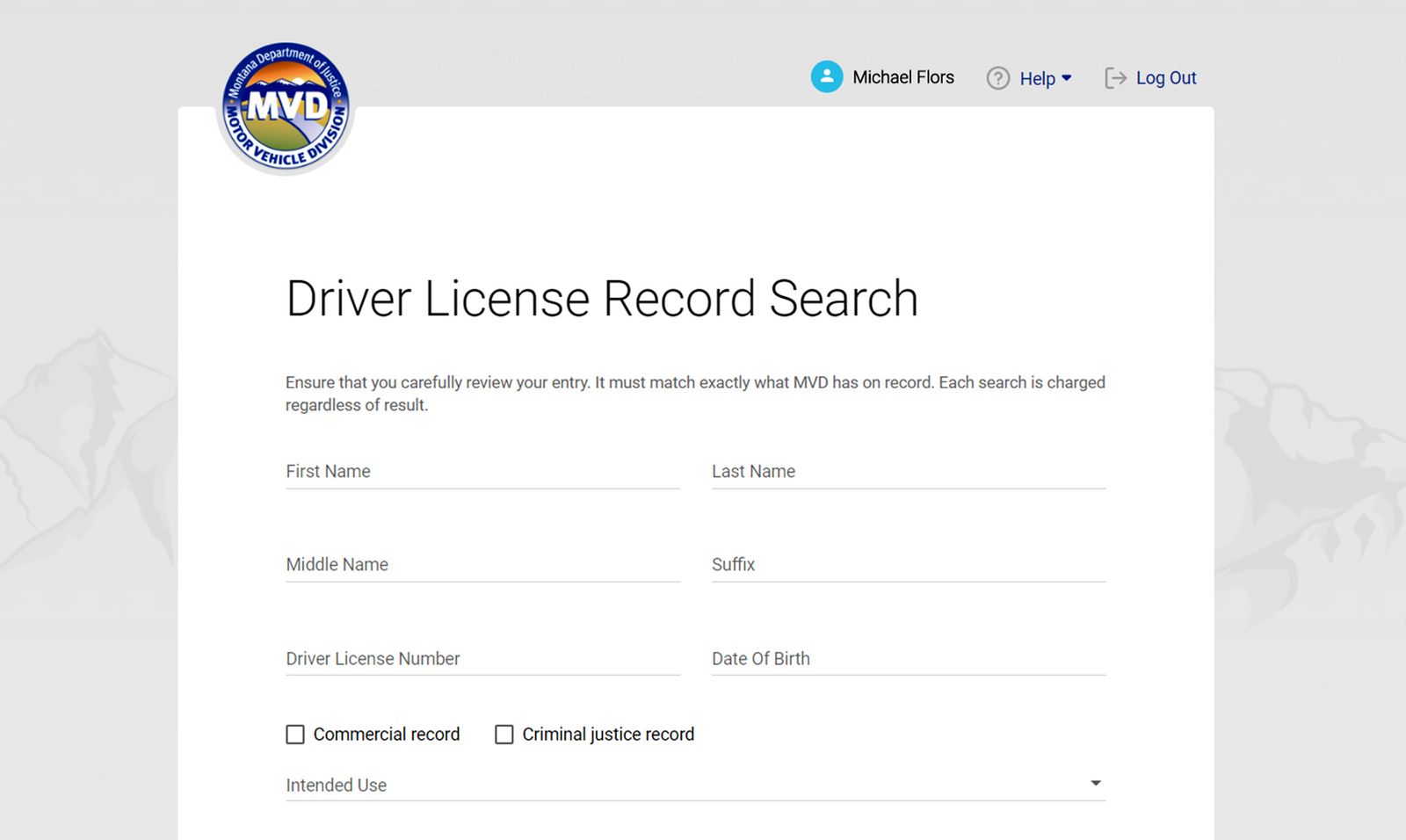Screen dimensions: 1406x840
Task: Click the Help chevron icon
Action: (1068, 78)
